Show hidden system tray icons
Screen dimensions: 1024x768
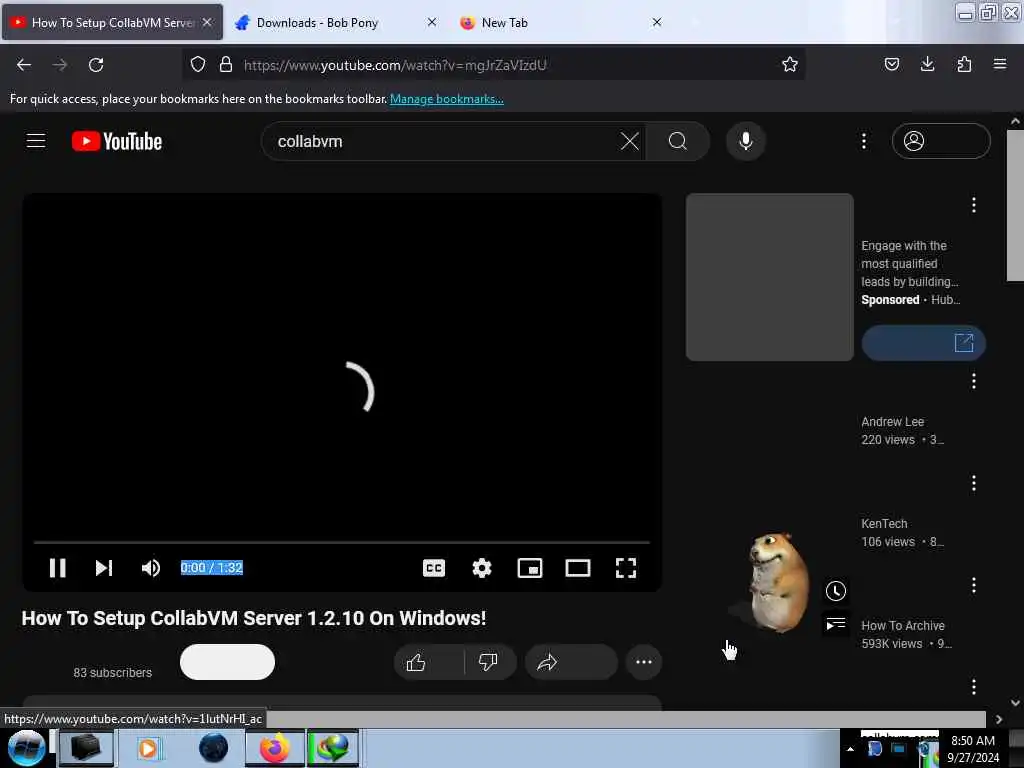point(850,749)
